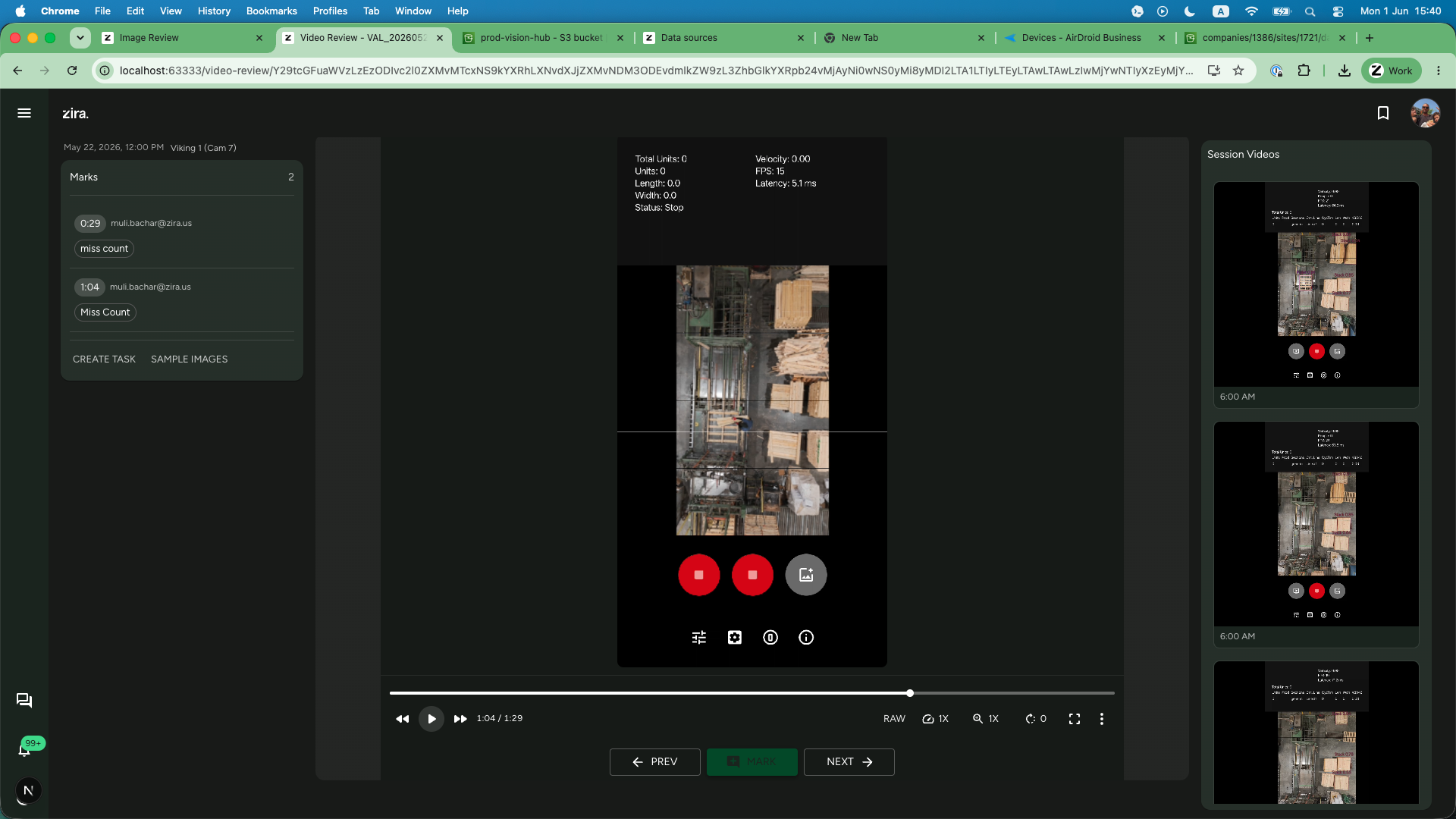
Task: Switch to Data sources browser tab
Action: pyautogui.click(x=724, y=38)
